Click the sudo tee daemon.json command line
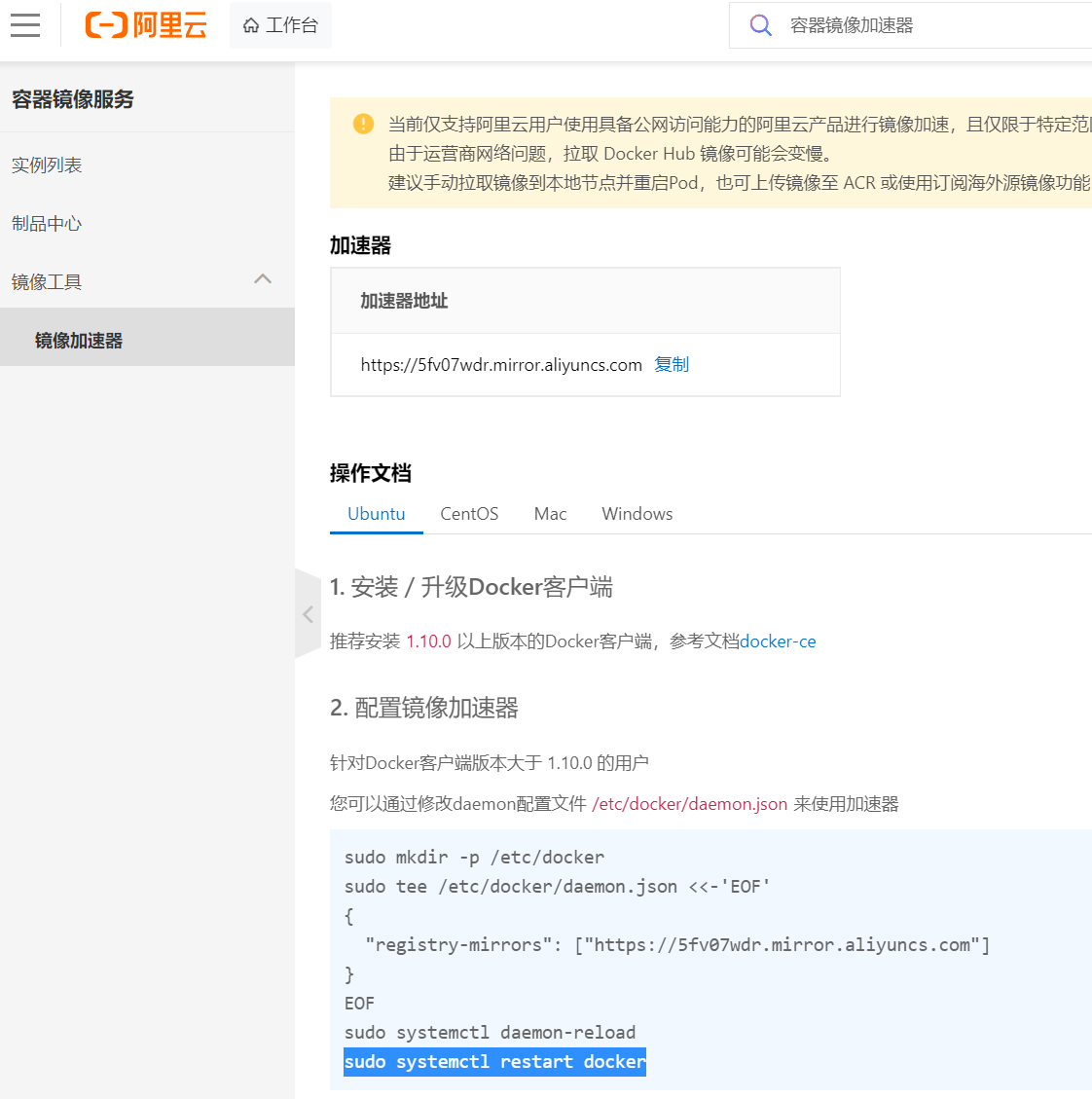The width and height of the screenshot is (1092, 1099). 558,887
